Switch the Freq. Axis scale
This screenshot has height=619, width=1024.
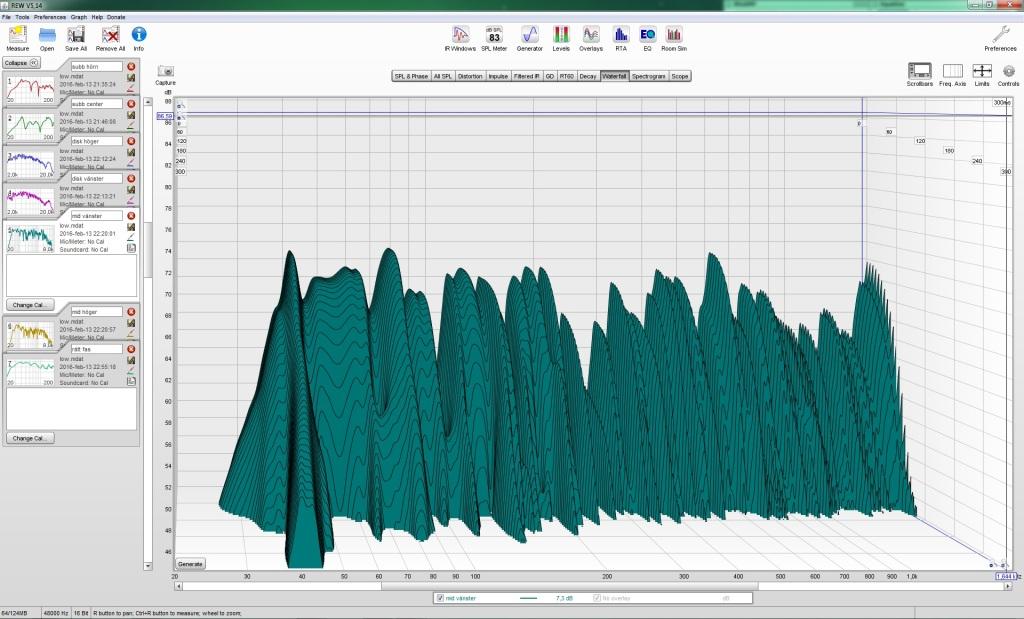click(952, 71)
